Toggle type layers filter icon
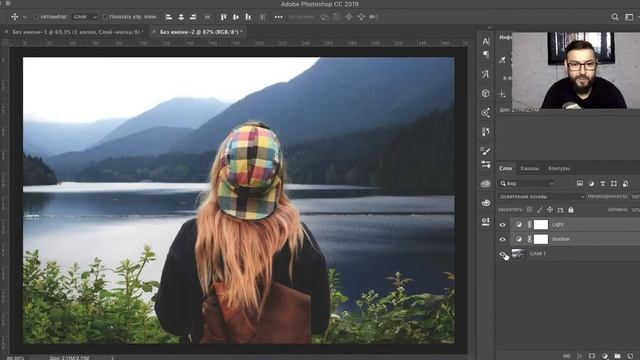Screen dimensions: 640x360 [x=602, y=184]
